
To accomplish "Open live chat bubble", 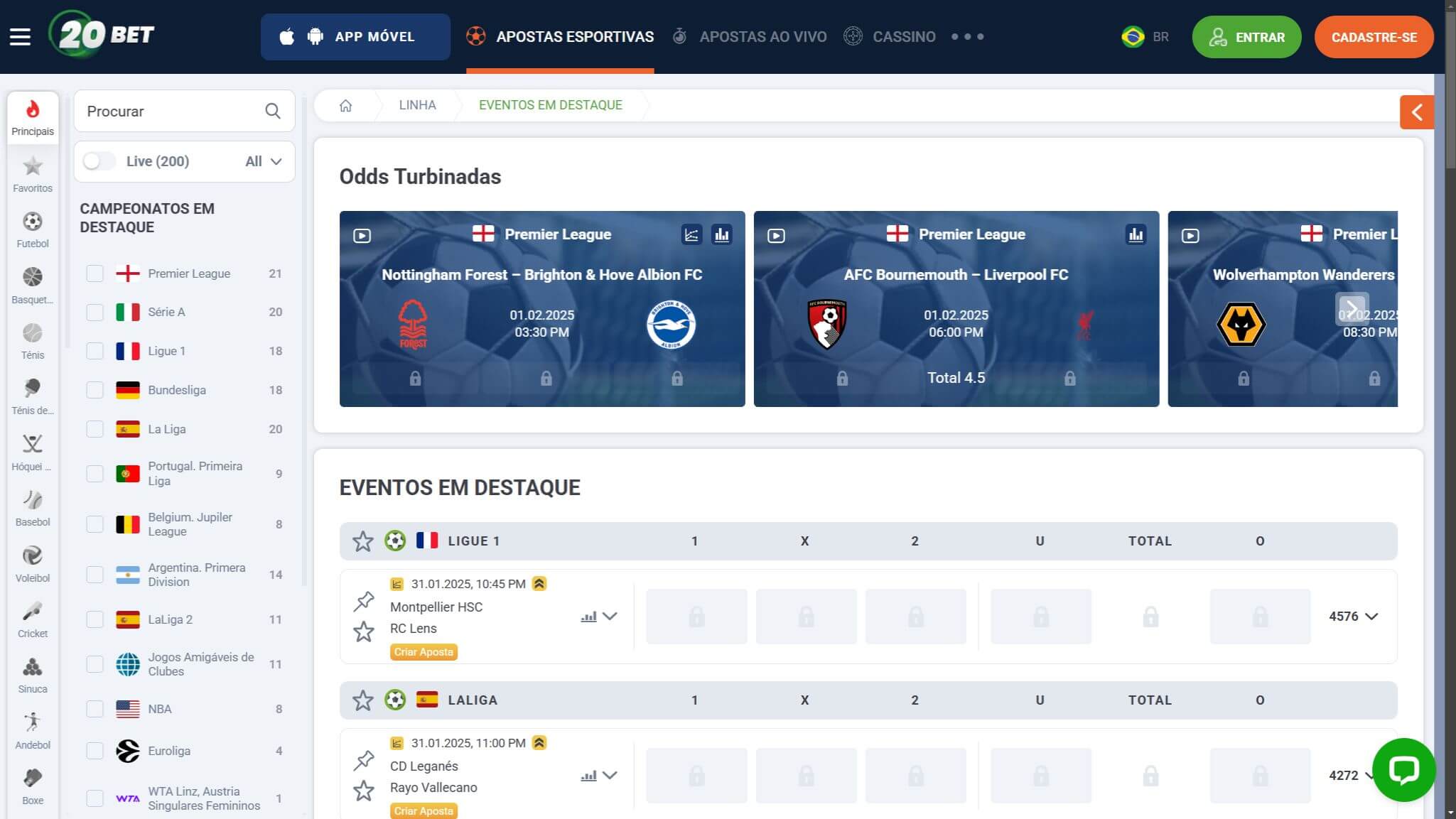I will [x=1403, y=769].
